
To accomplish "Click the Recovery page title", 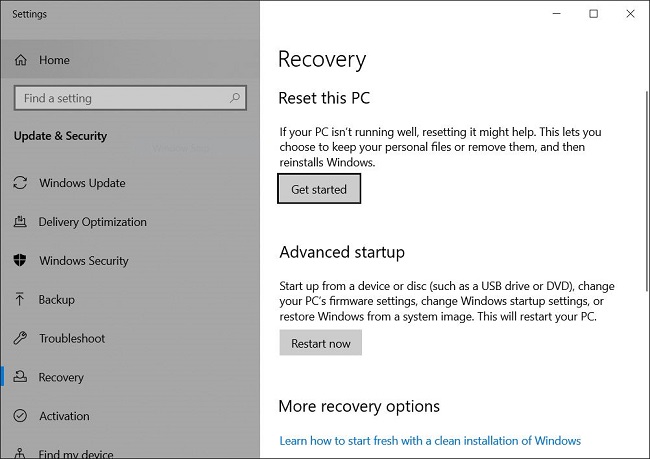I will pos(322,60).
